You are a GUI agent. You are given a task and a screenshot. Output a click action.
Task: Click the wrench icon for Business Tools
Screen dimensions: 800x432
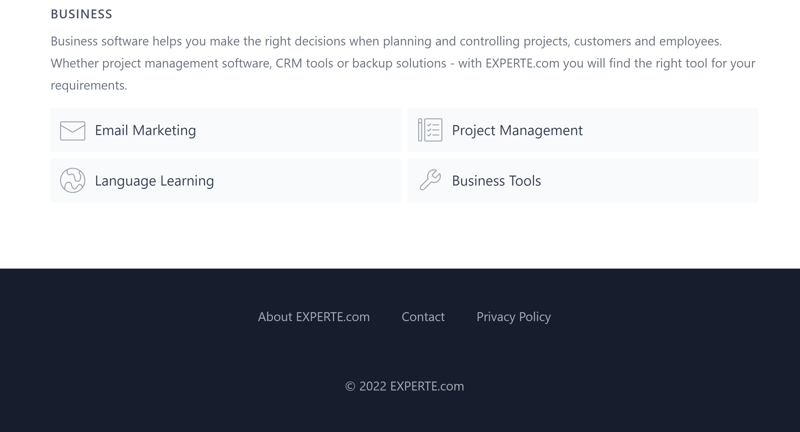(x=430, y=180)
